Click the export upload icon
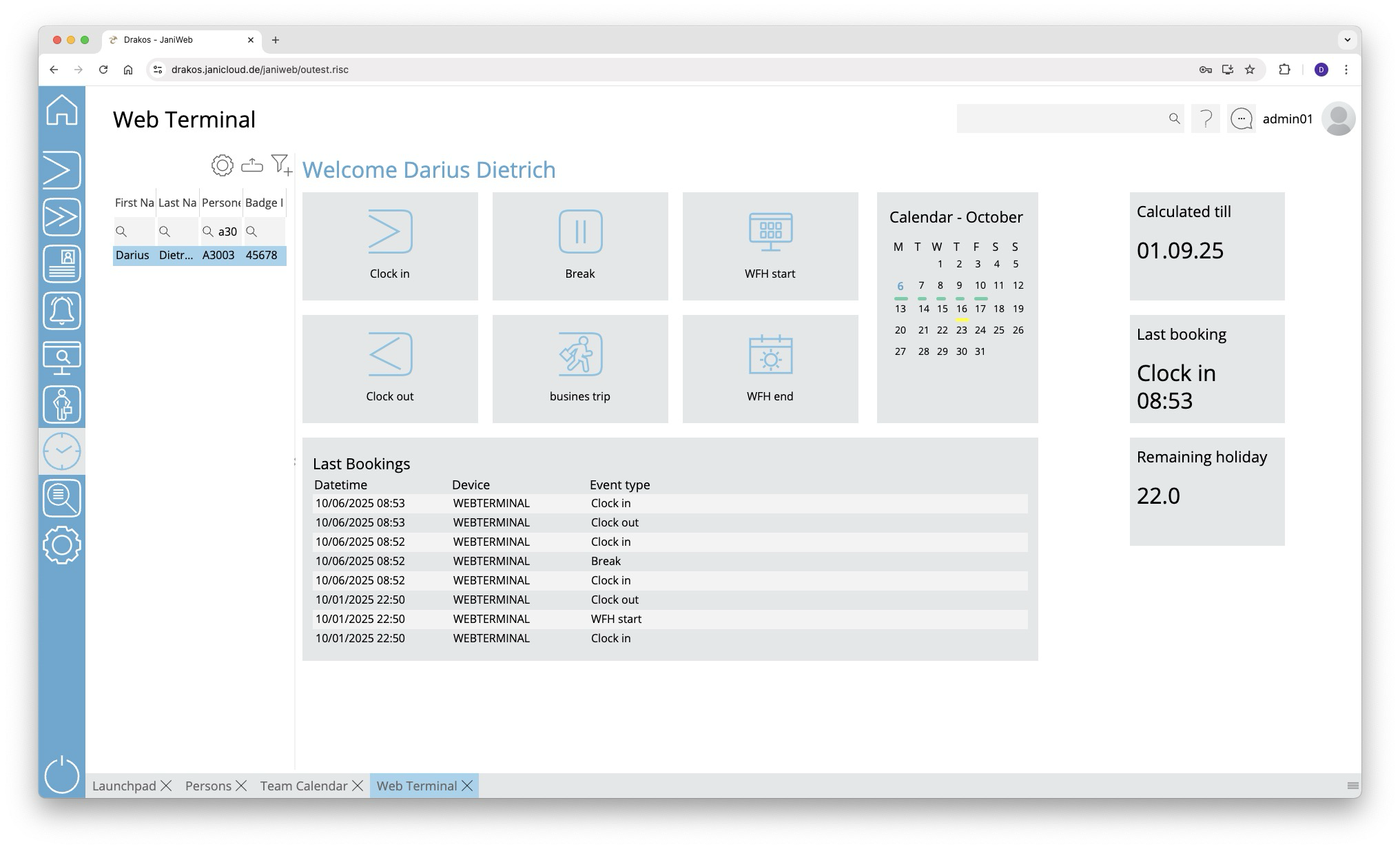The height and width of the screenshot is (849, 1400). pyautogui.click(x=252, y=165)
